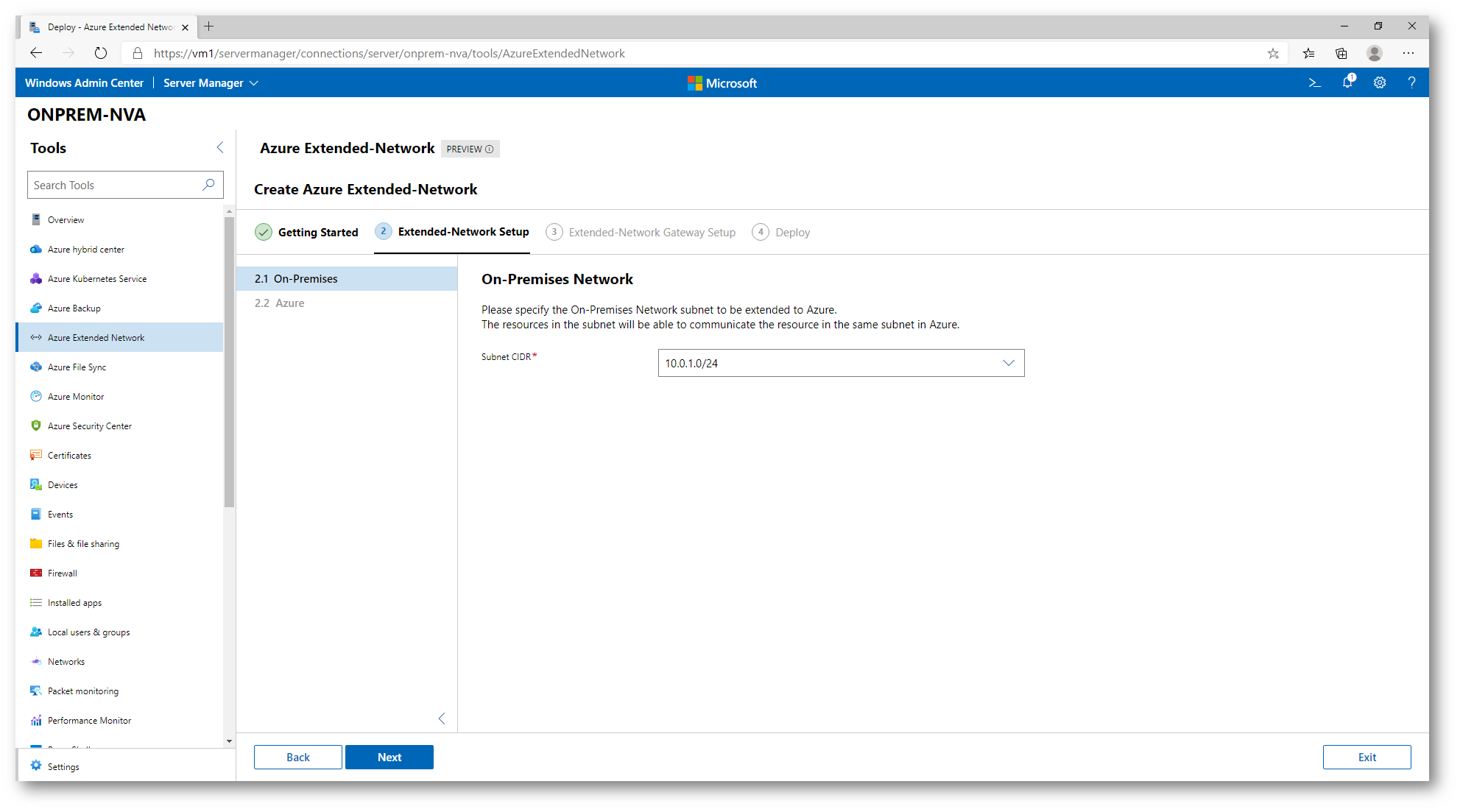This screenshot has height=812, width=1460.
Task: Collapse the Tools pane with chevron
Action: pos(220,148)
